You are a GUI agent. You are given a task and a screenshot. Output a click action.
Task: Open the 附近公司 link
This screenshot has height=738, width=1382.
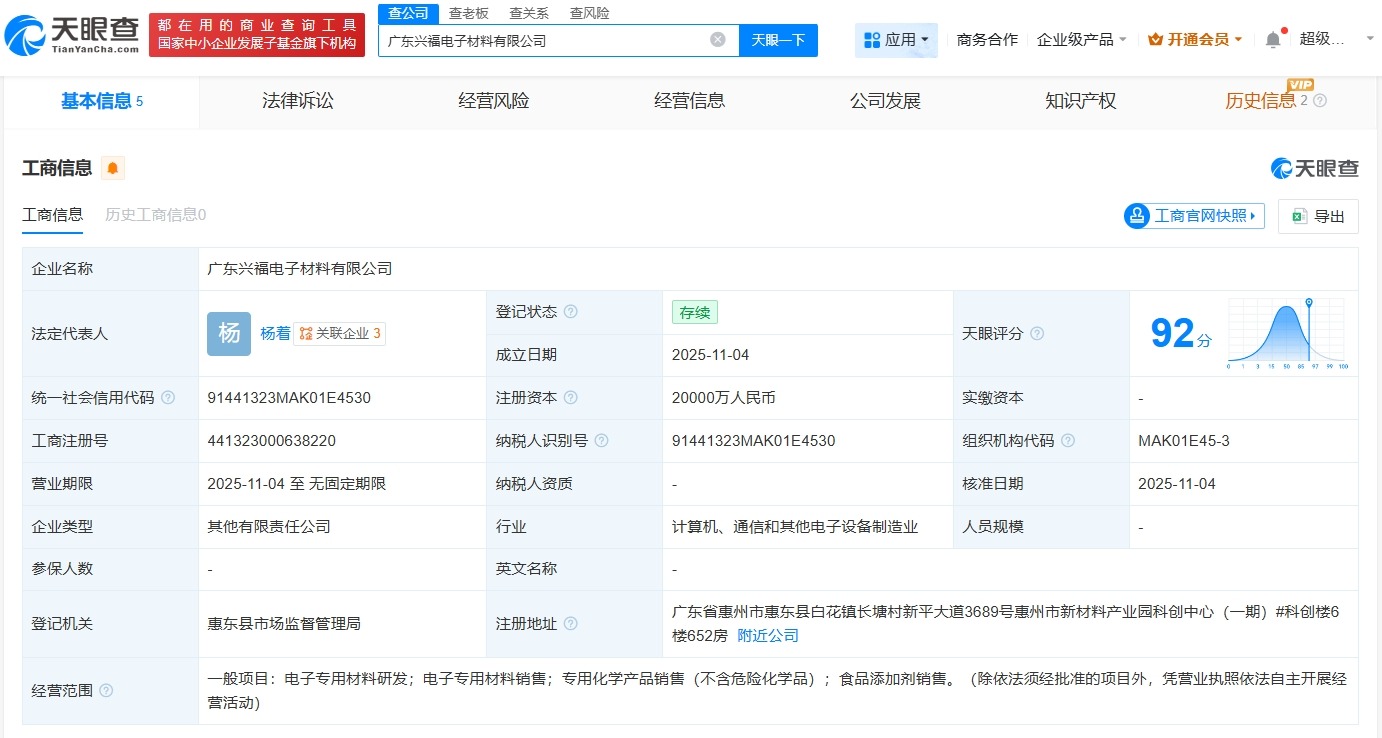coord(767,634)
